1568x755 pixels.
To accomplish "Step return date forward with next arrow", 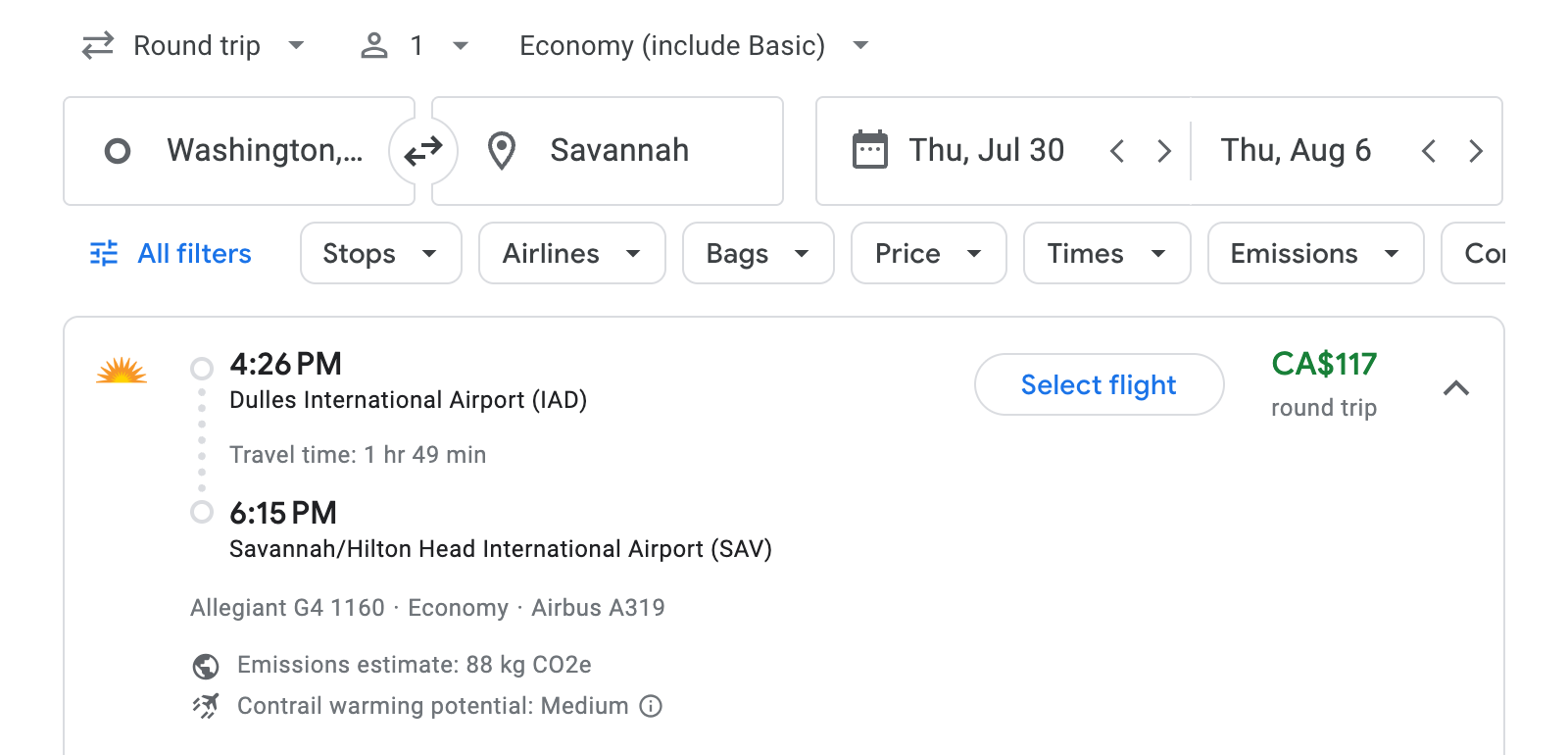I will 1476,150.
